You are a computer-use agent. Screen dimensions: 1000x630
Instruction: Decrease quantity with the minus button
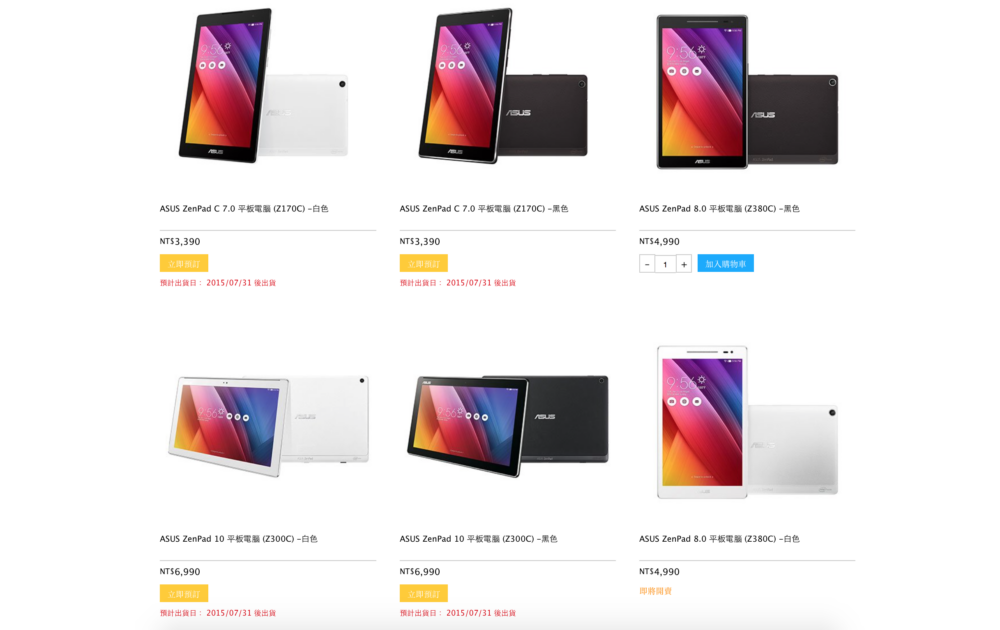coord(647,264)
